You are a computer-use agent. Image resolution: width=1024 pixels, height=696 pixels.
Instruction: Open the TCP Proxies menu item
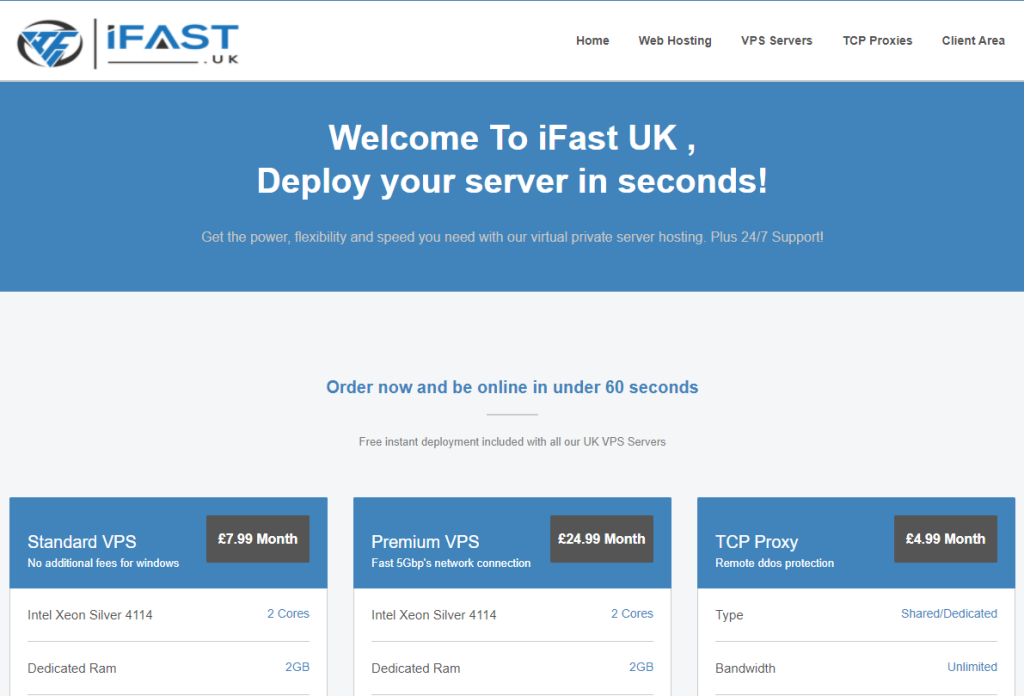[877, 40]
